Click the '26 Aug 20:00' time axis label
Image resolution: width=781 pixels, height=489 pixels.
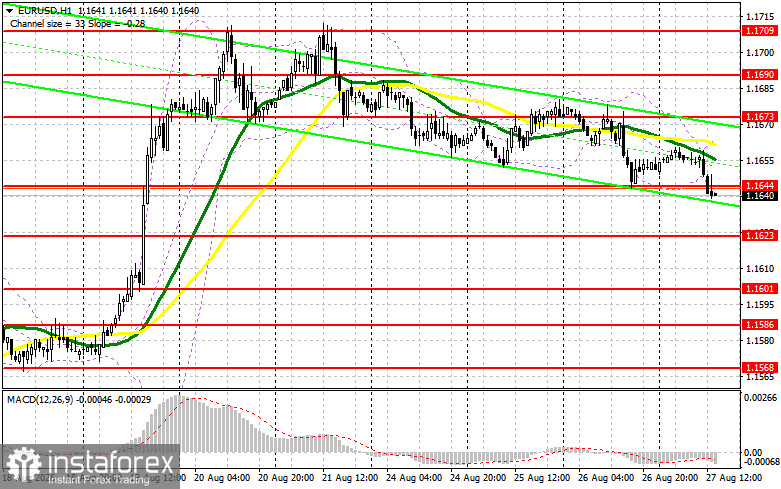pyautogui.click(x=670, y=478)
